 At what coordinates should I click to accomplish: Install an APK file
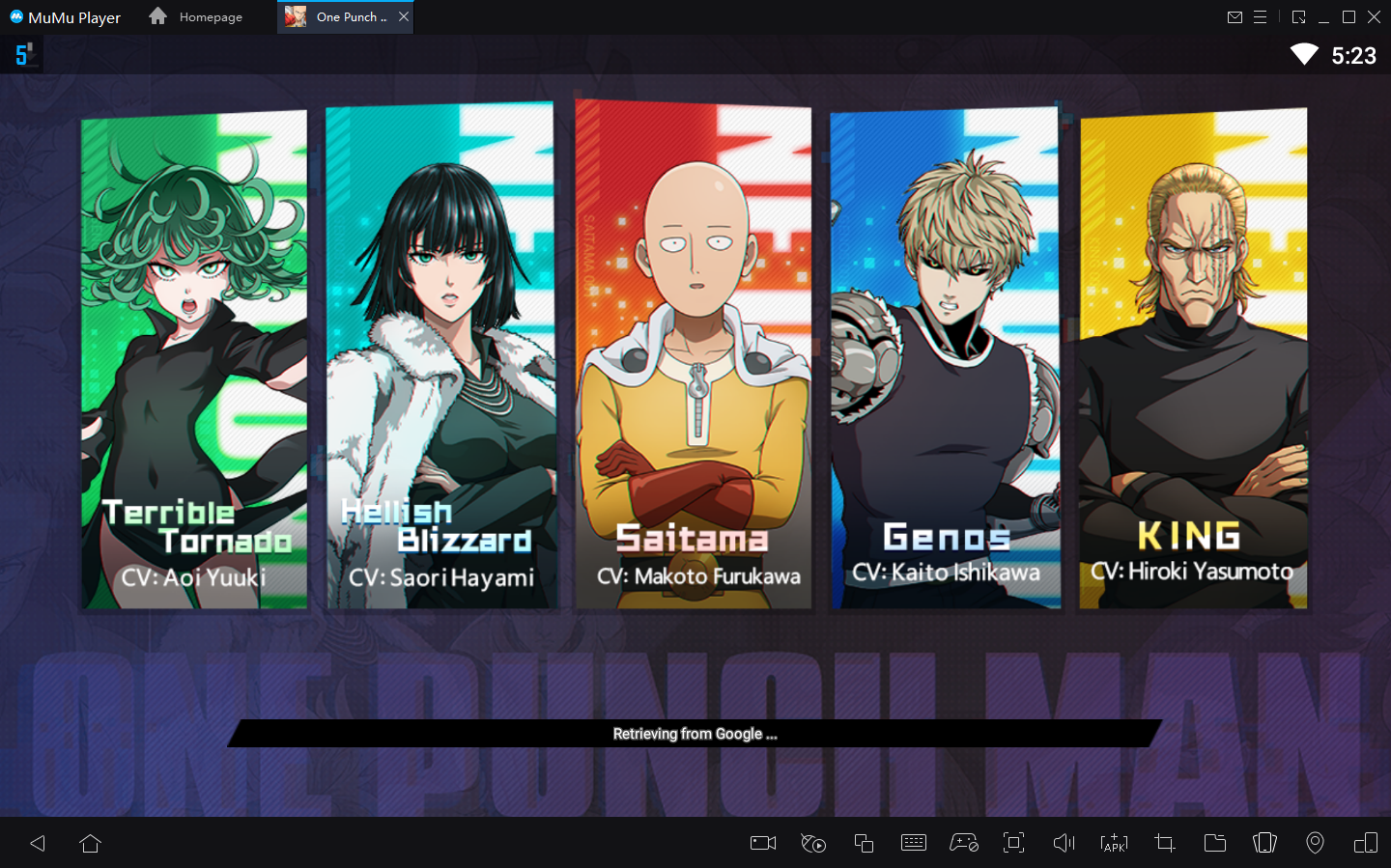point(1114,843)
